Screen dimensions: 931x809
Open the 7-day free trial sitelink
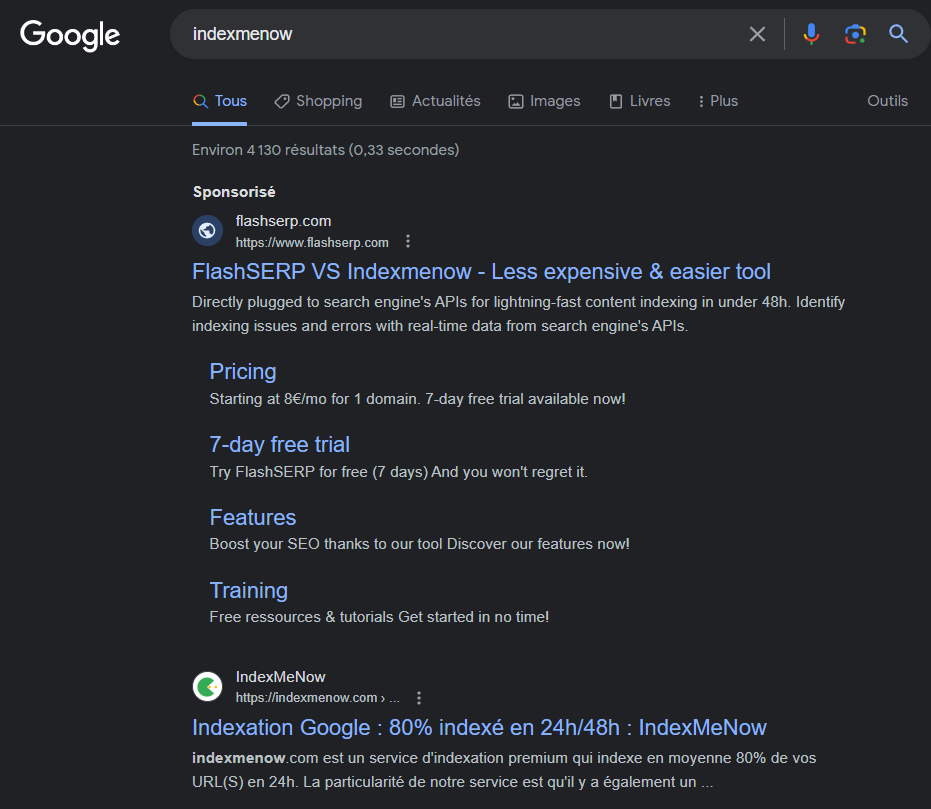(x=280, y=445)
